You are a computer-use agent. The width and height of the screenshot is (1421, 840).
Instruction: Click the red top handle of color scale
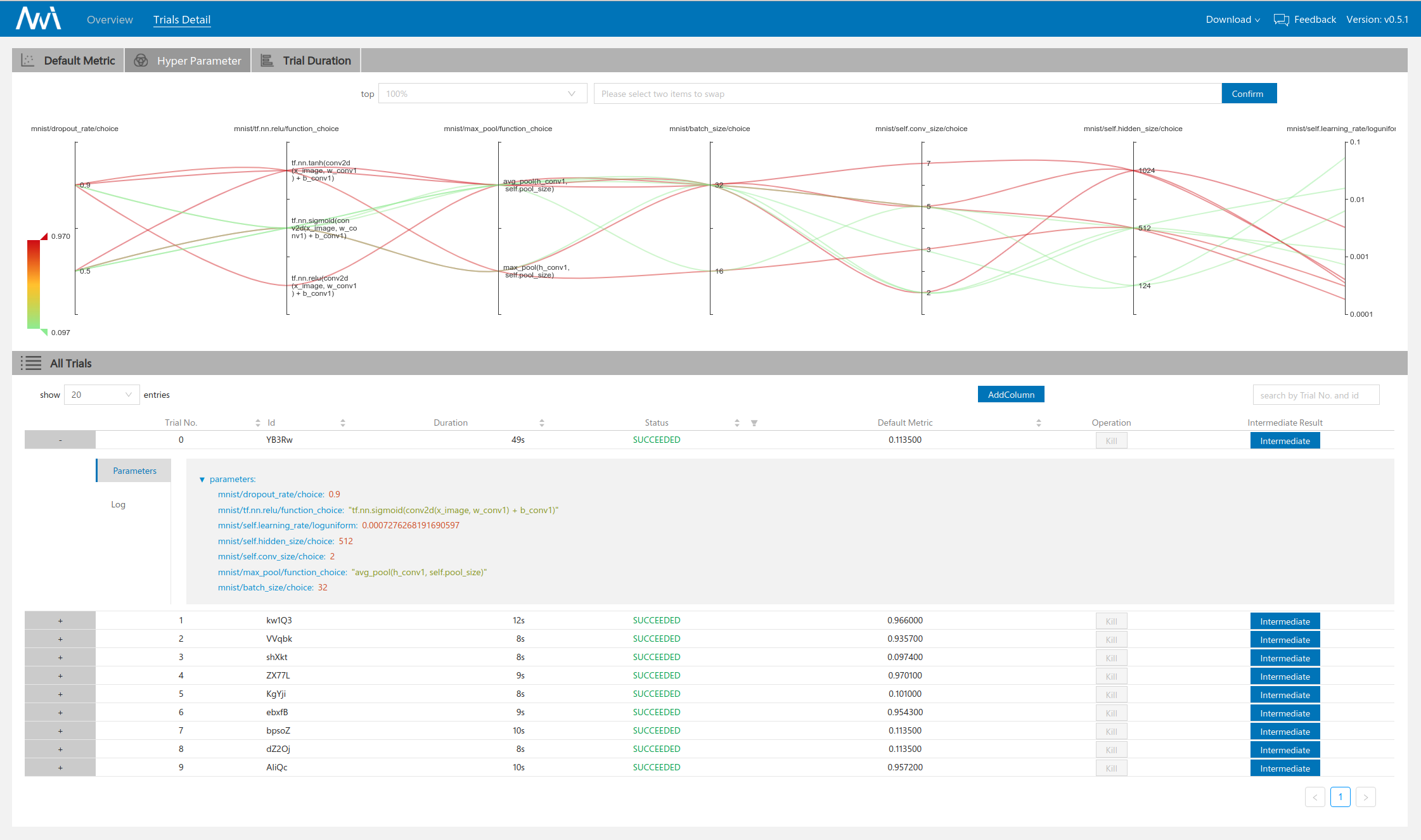click(x=44, y=236)
